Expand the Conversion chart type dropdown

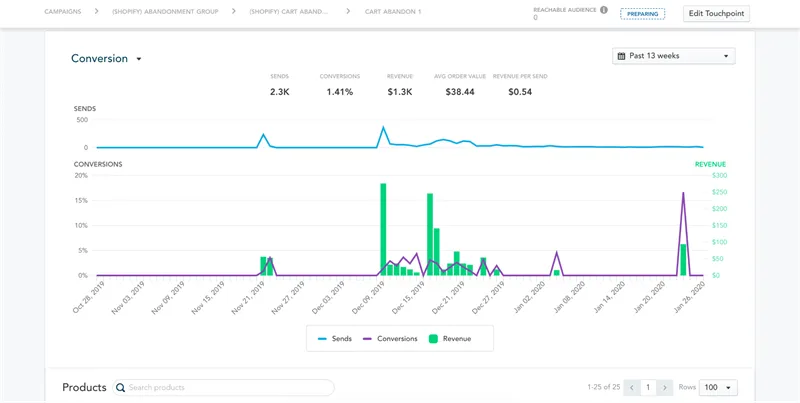coord(106,59)
